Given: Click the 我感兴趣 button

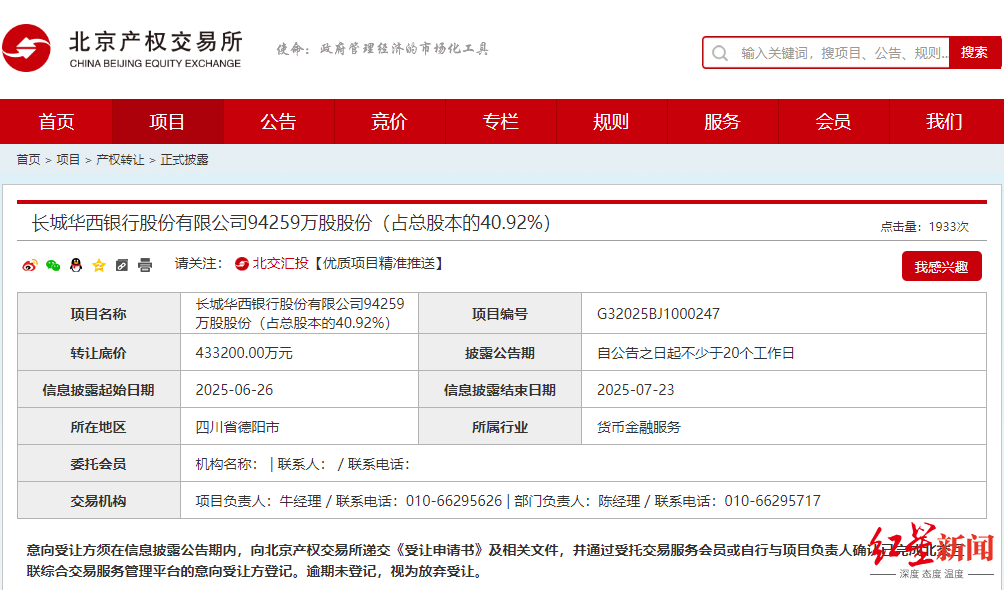Looking at the screenshot, I should [x=941, y=266].
